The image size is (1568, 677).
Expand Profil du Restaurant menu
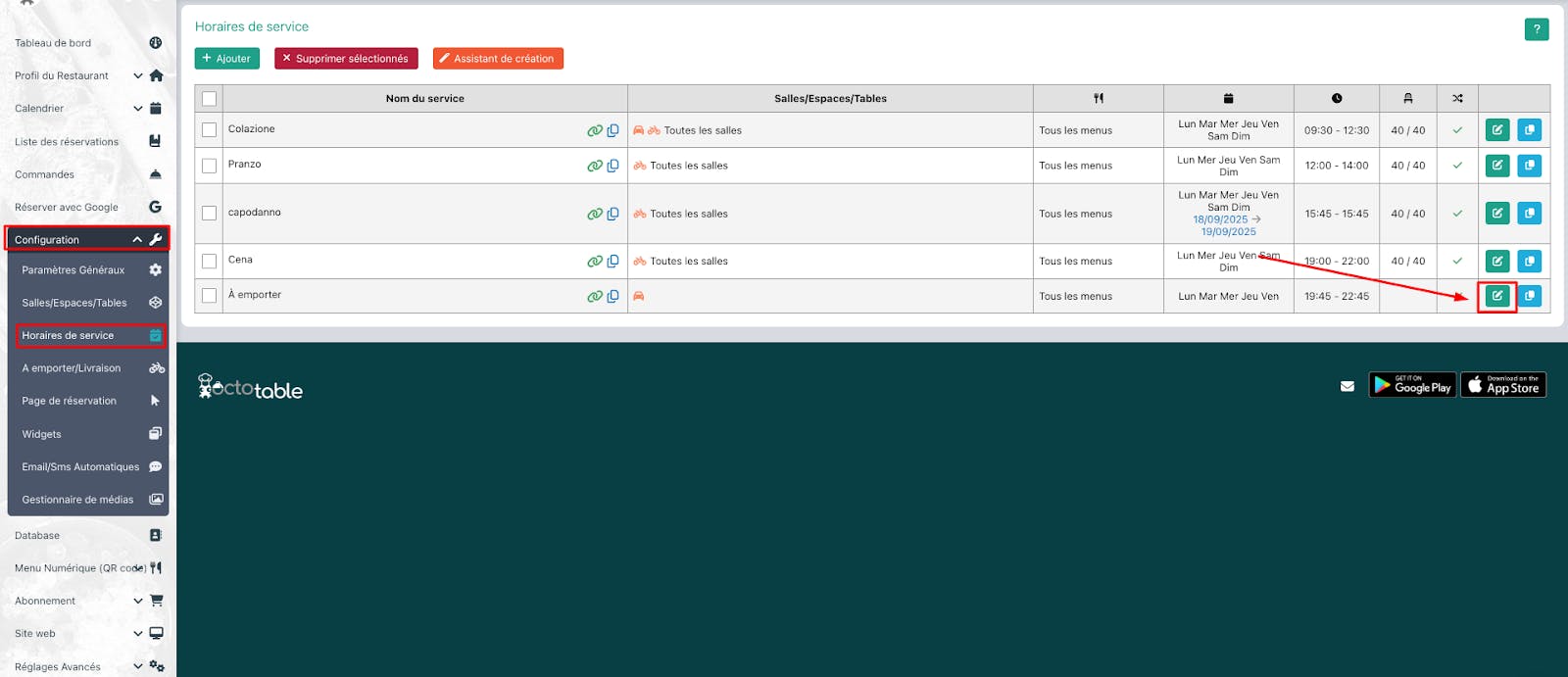[88, 75]
